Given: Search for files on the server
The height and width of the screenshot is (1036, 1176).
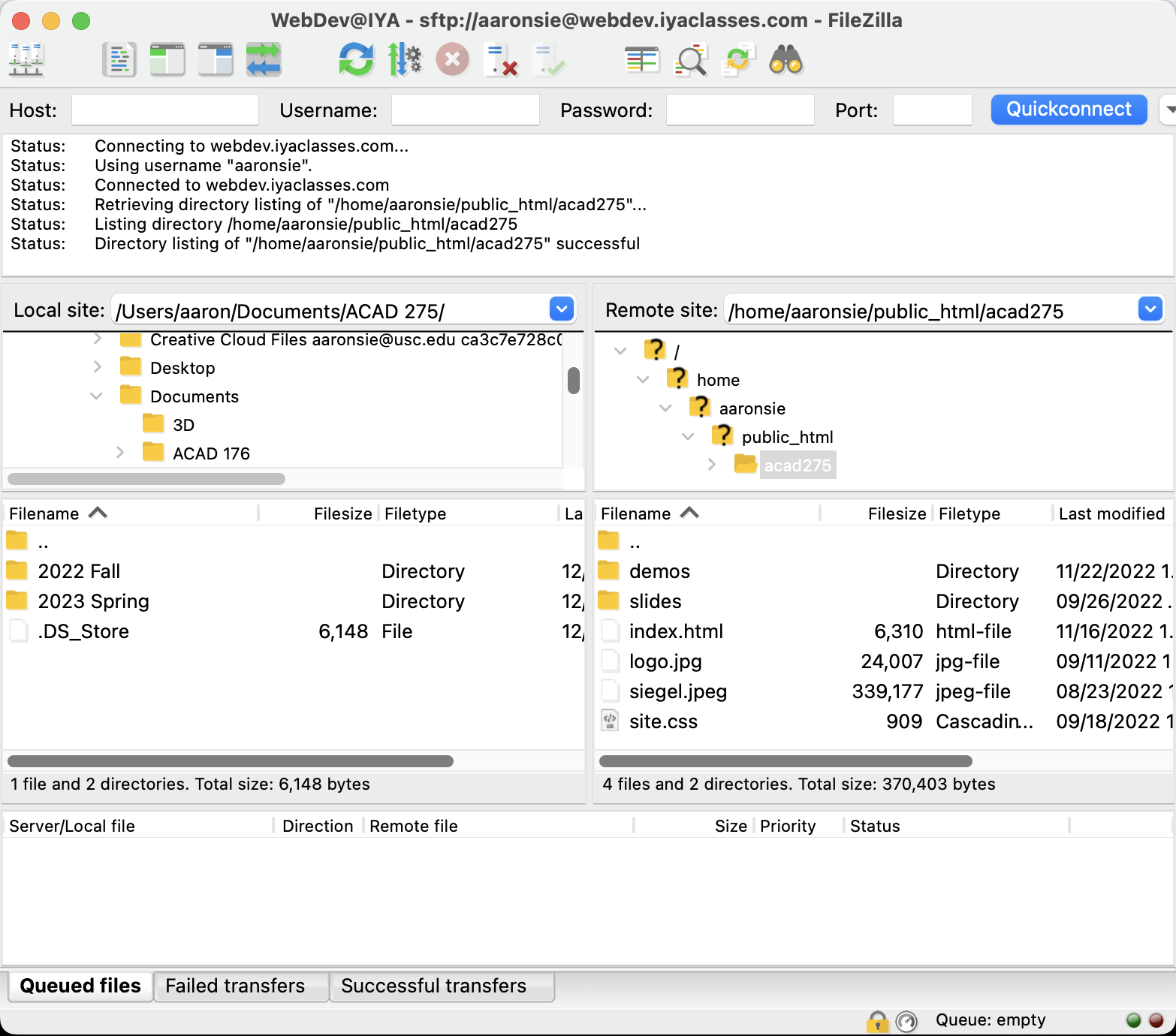Looking at the screenshot, I should click(785, 60).
